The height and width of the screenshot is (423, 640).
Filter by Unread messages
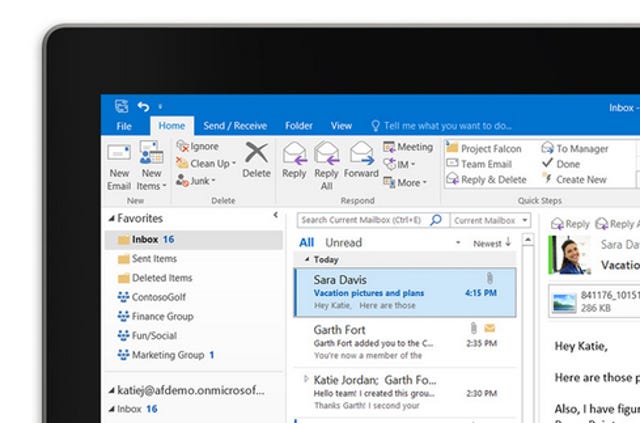tap(344, 243)
